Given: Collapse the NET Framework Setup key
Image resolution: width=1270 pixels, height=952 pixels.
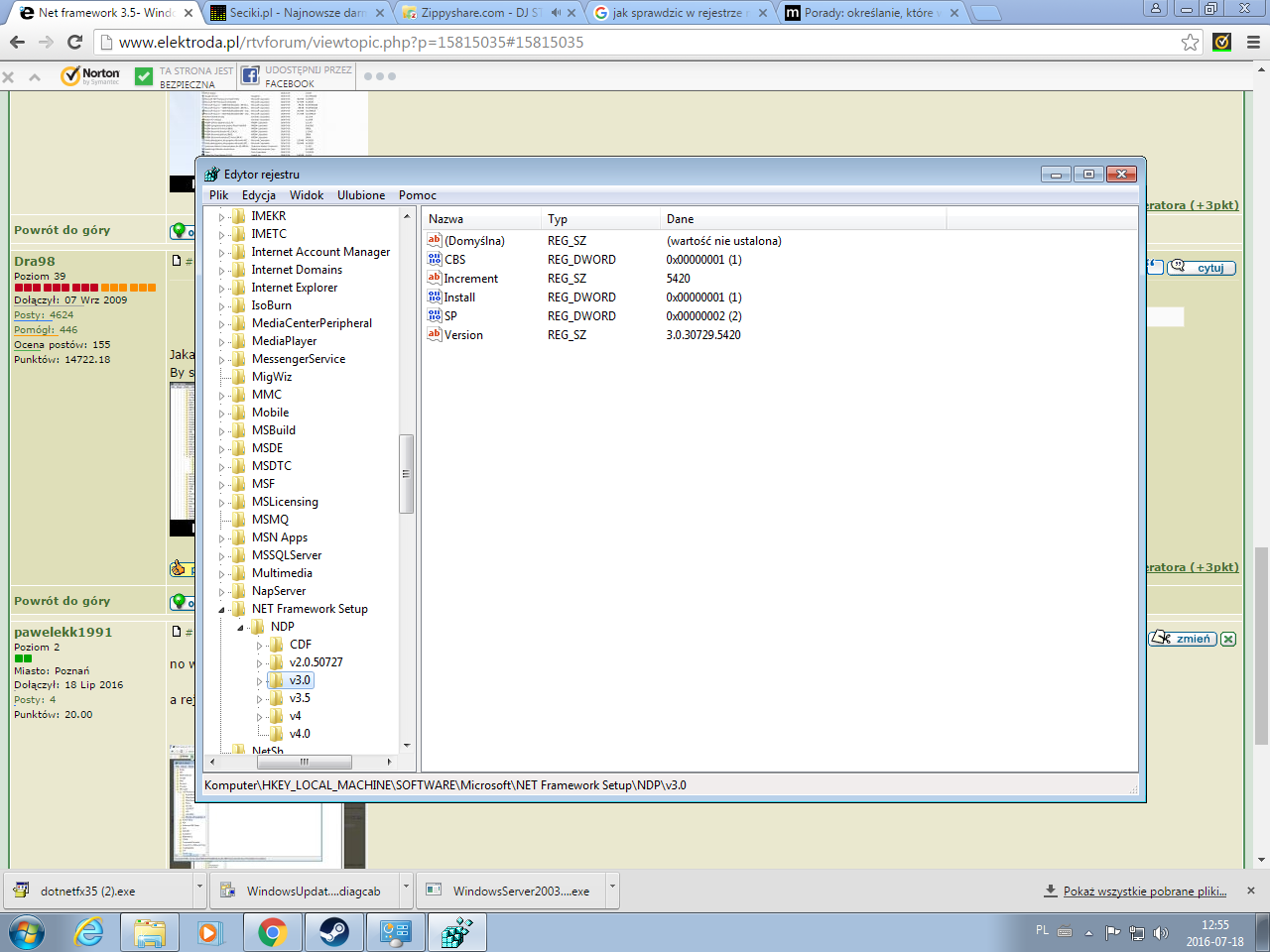Looking at the screenshot, I should point(222,609).
